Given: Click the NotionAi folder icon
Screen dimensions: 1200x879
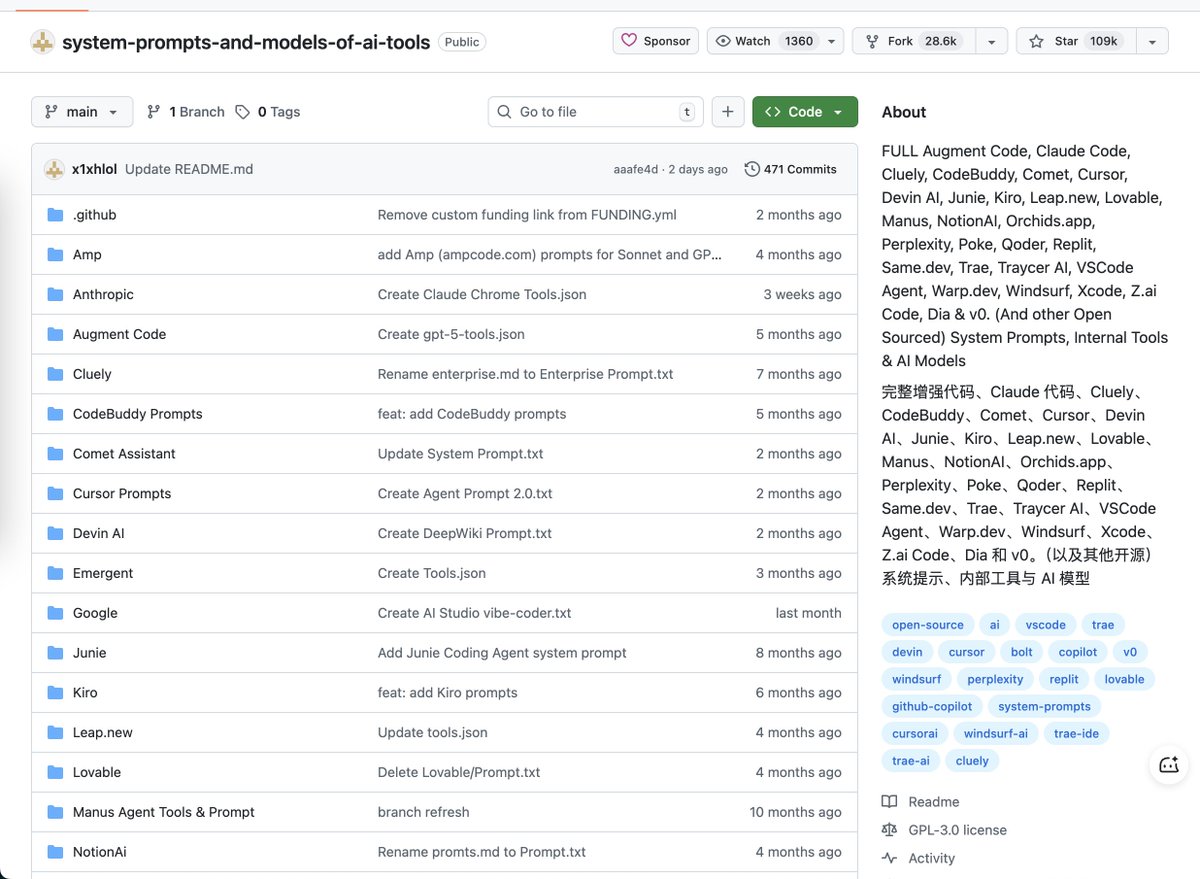Looking at the screenshot, I should [x=55, y=852].
